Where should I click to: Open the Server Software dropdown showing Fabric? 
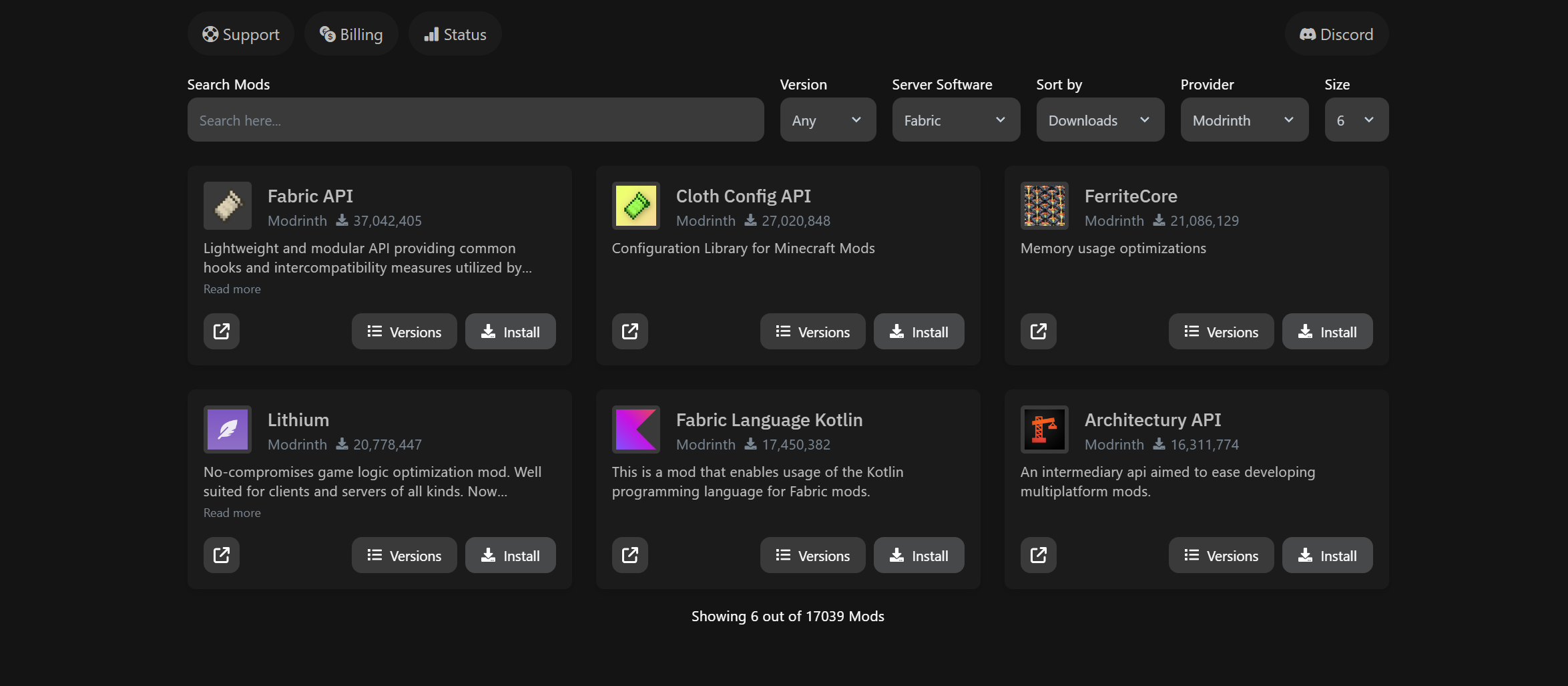957,120
